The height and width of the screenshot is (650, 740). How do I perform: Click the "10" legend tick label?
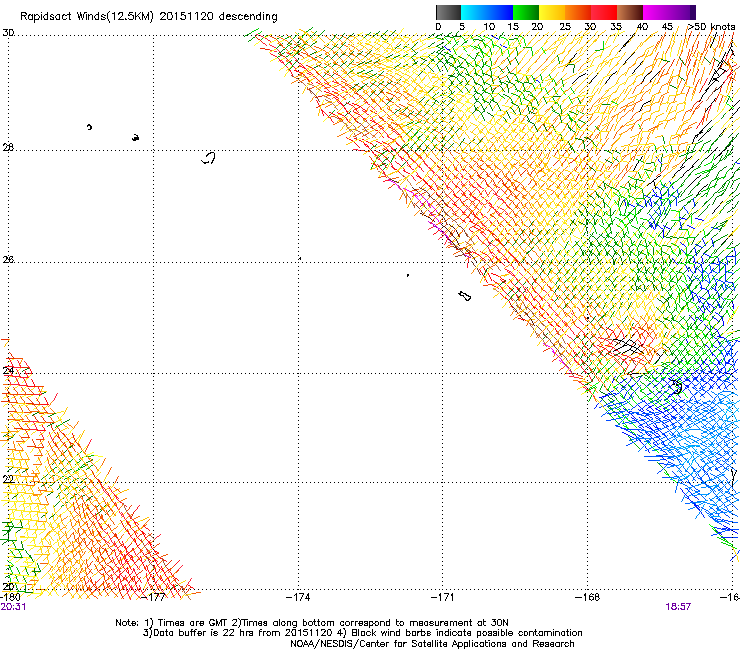pyautogui.click(x=489, y=27)
